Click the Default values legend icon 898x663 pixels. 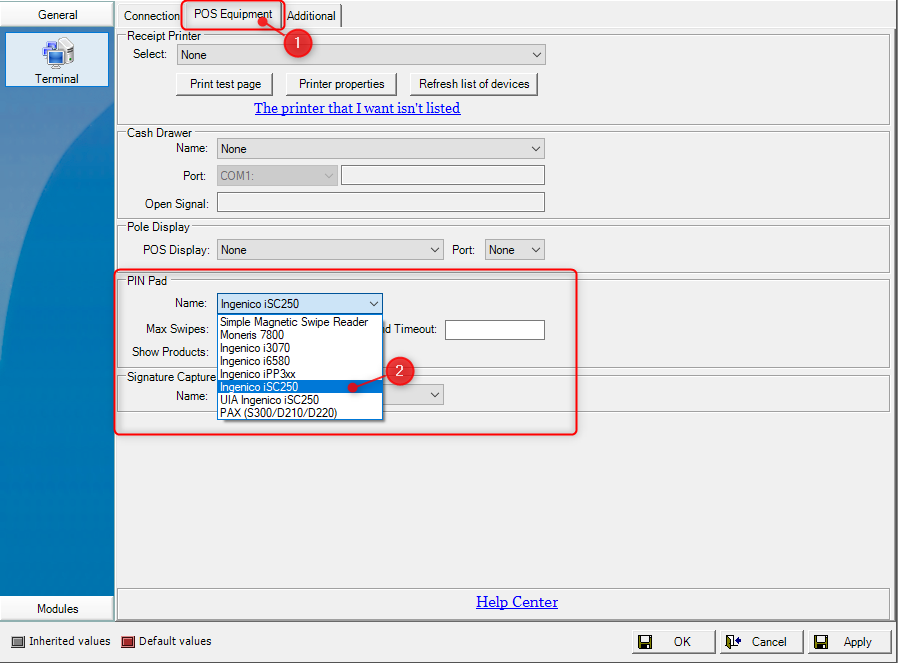[128, 642]
